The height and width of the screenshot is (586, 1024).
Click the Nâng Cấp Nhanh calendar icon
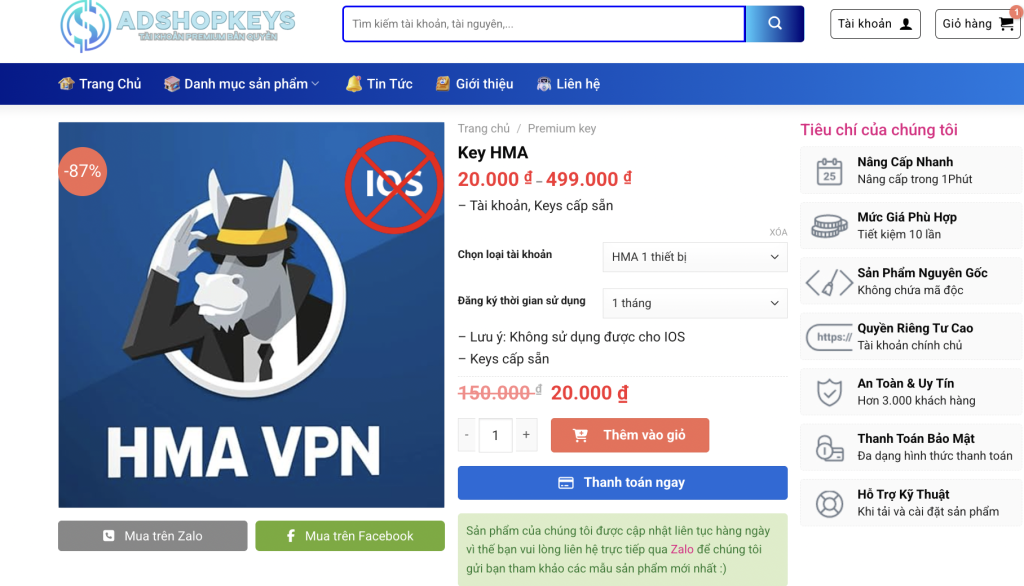pyautogui.click(x=829, y=171)
